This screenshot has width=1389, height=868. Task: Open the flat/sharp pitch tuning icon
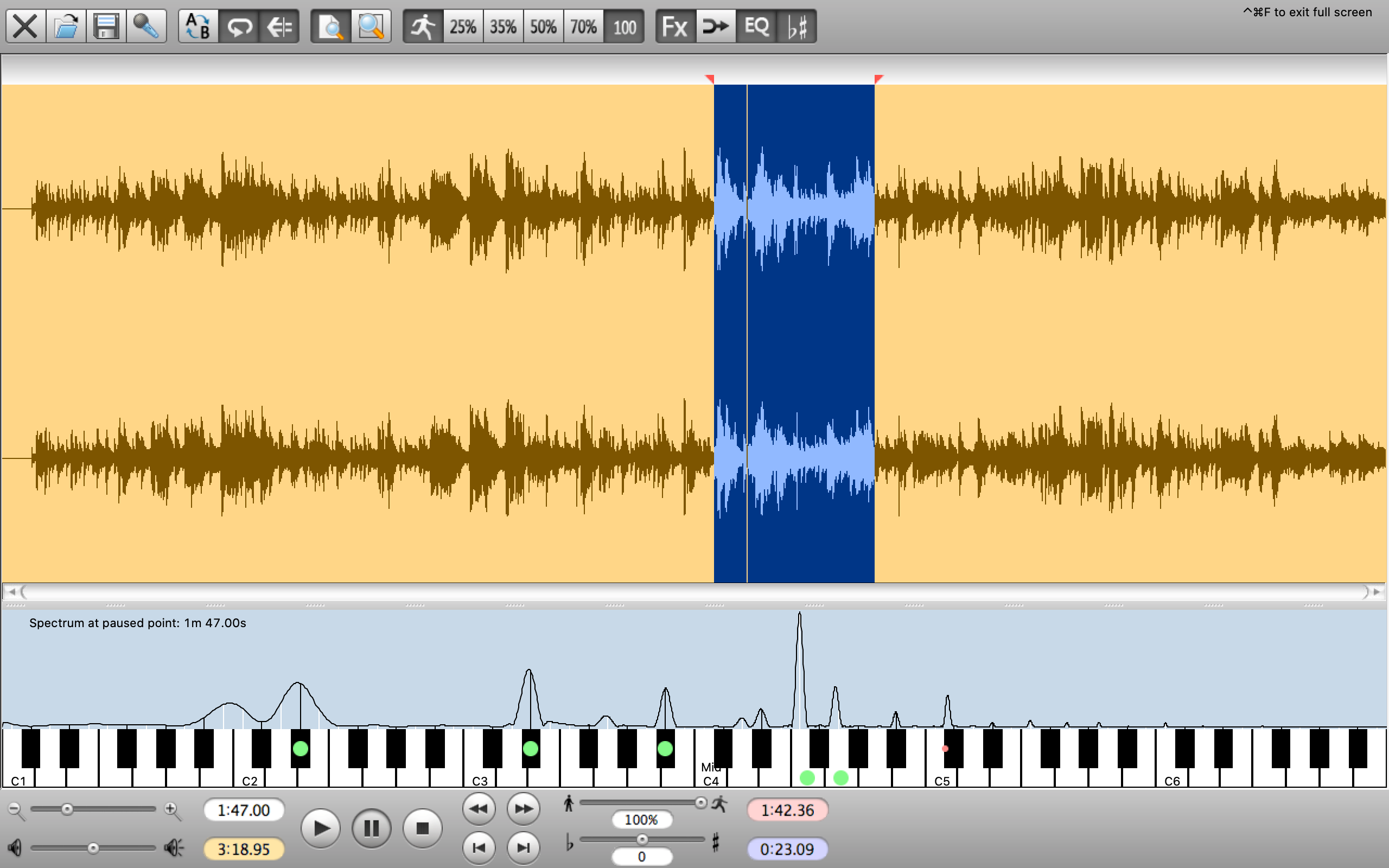pos(797,27)
